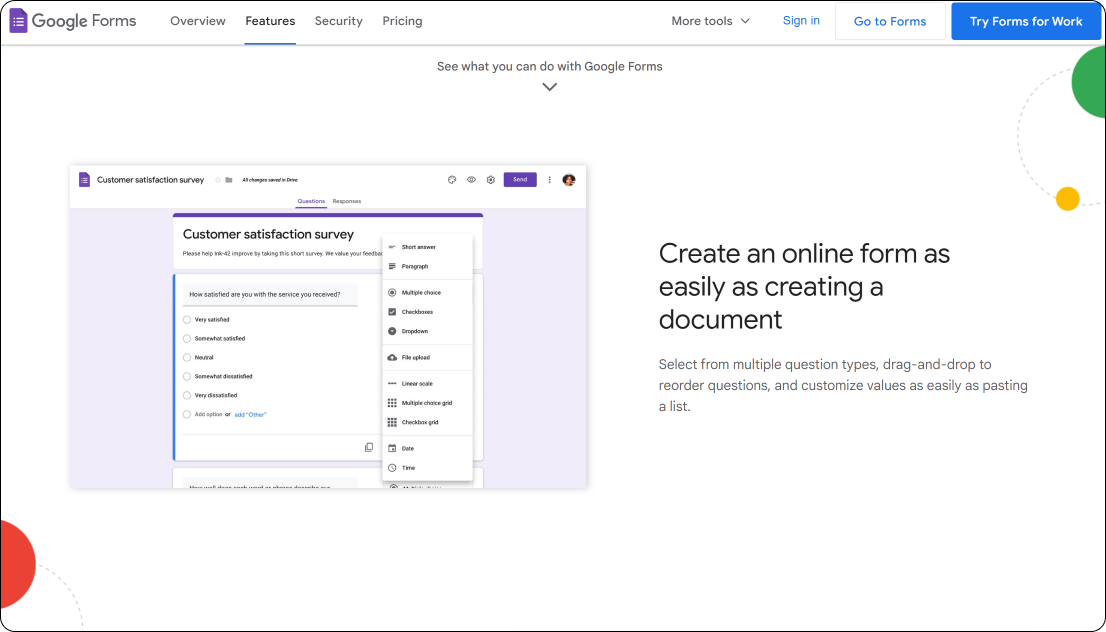The width and height of the screenshot is (1106, 632).
Task: Click the duplicate question icon
Action: (x=369, y=447)
